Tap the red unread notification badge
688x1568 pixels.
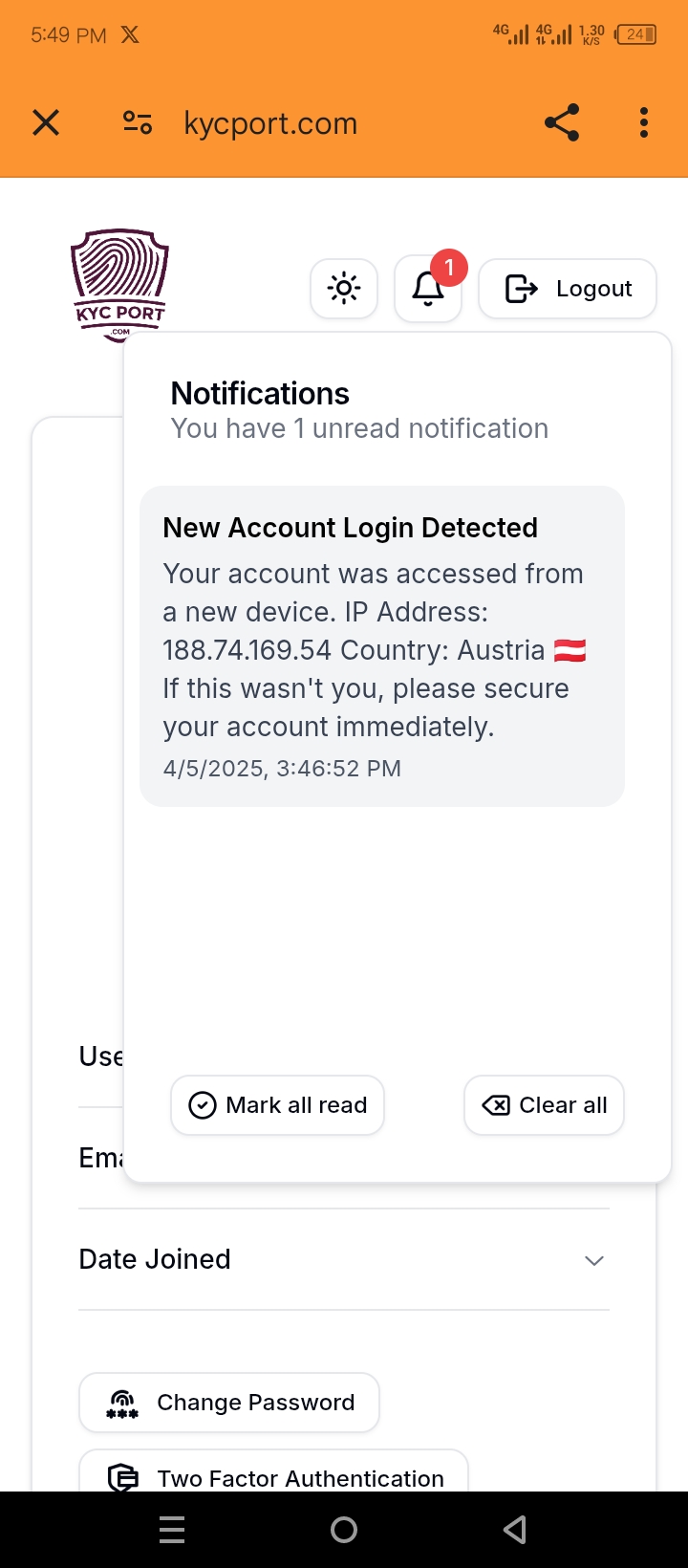click(x=449, y=268)
